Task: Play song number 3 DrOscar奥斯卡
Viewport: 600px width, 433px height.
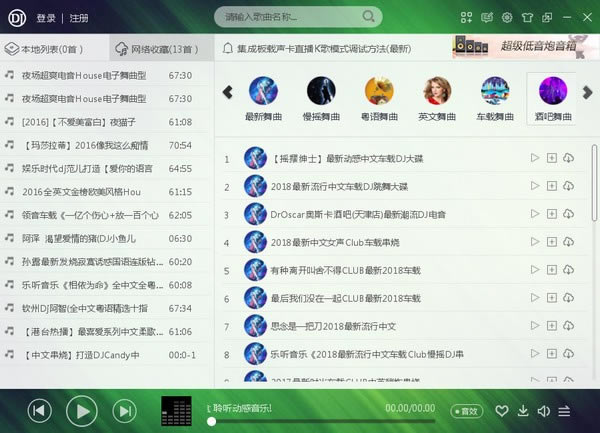Action: click(535, 214)
